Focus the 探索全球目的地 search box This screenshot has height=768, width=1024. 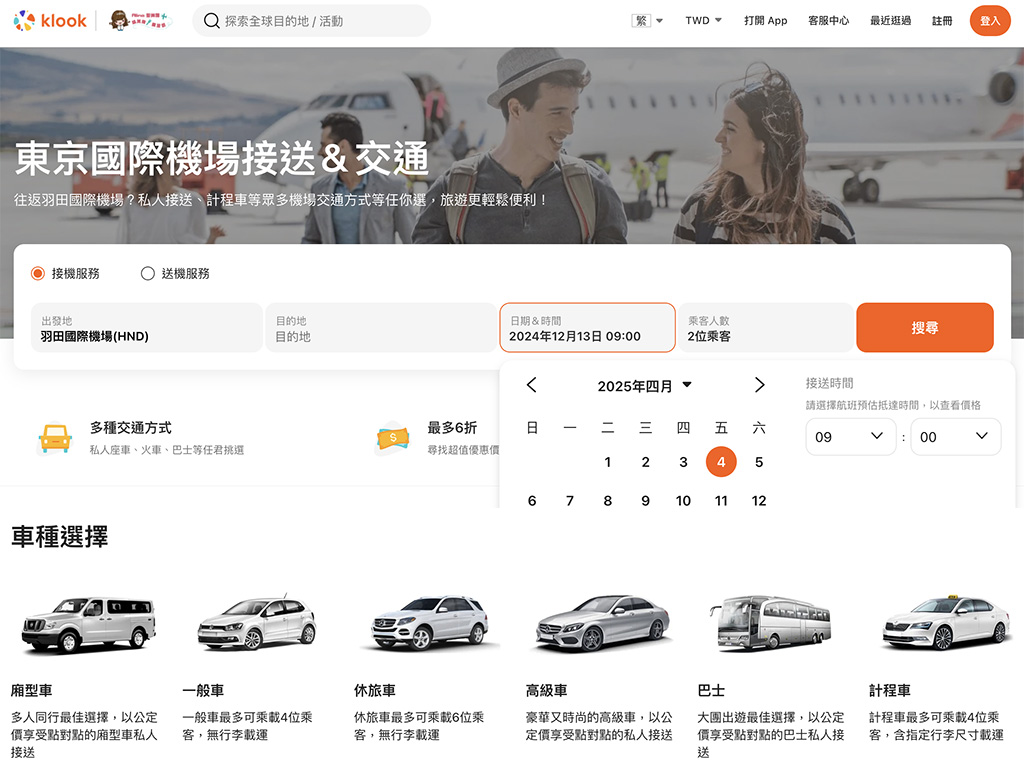pos(312,21)
